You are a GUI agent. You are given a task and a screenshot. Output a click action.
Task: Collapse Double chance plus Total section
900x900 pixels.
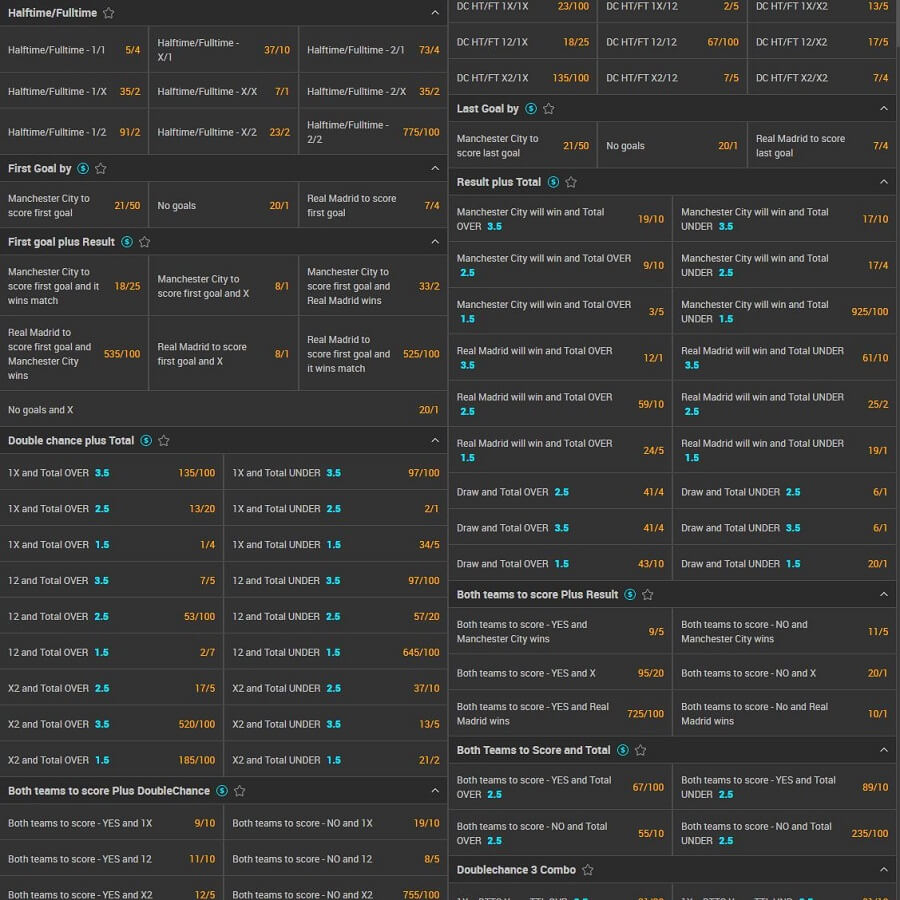point(435,440)
